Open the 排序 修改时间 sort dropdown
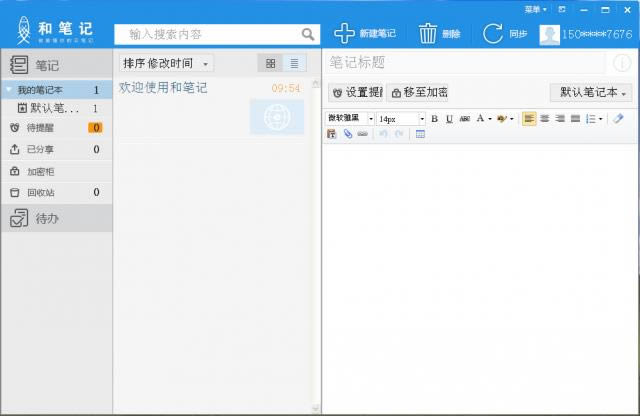Viewport: 640px width, 416px height. pos(167,63)
